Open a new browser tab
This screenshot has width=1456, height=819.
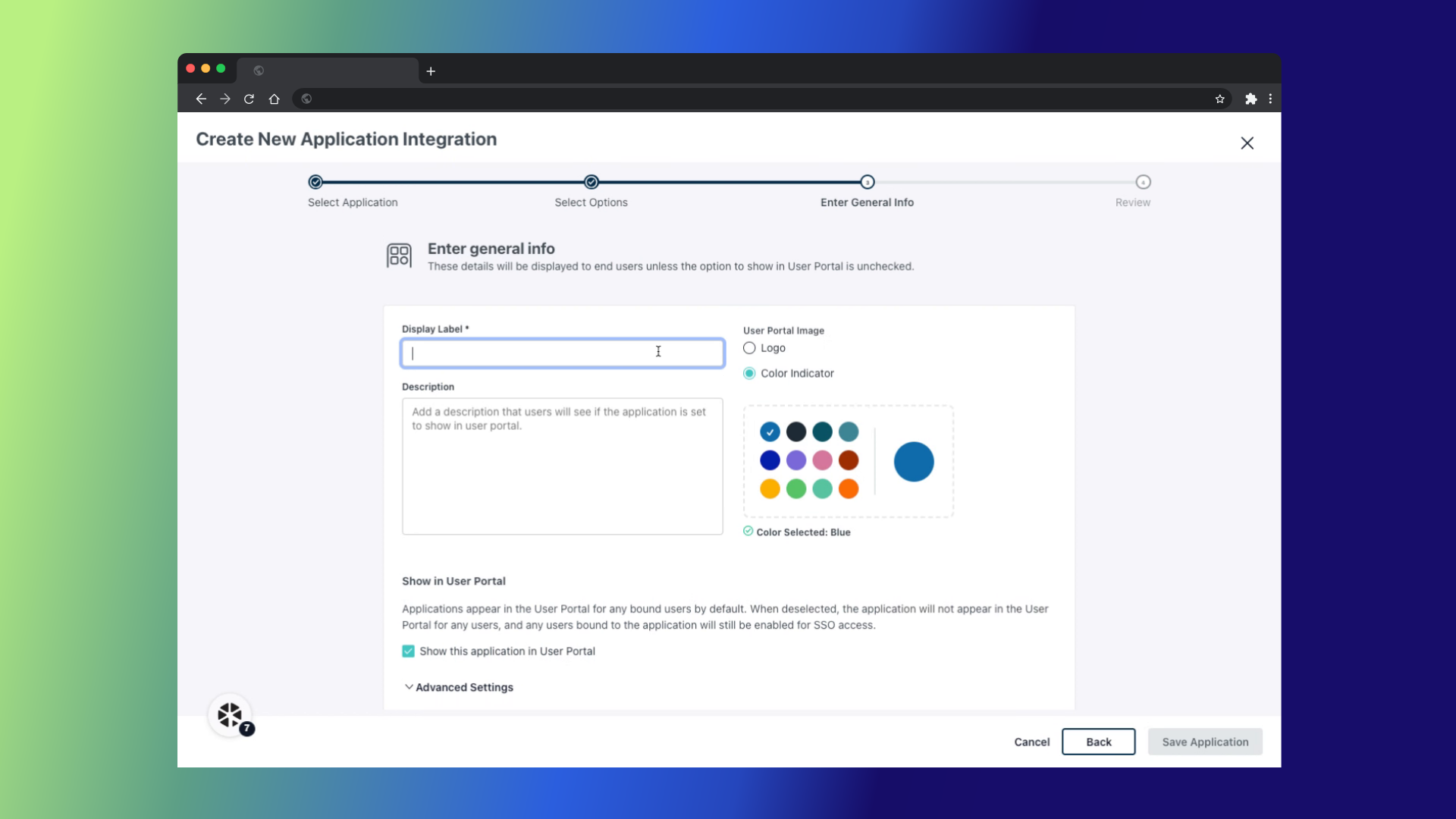pos(431,71)
